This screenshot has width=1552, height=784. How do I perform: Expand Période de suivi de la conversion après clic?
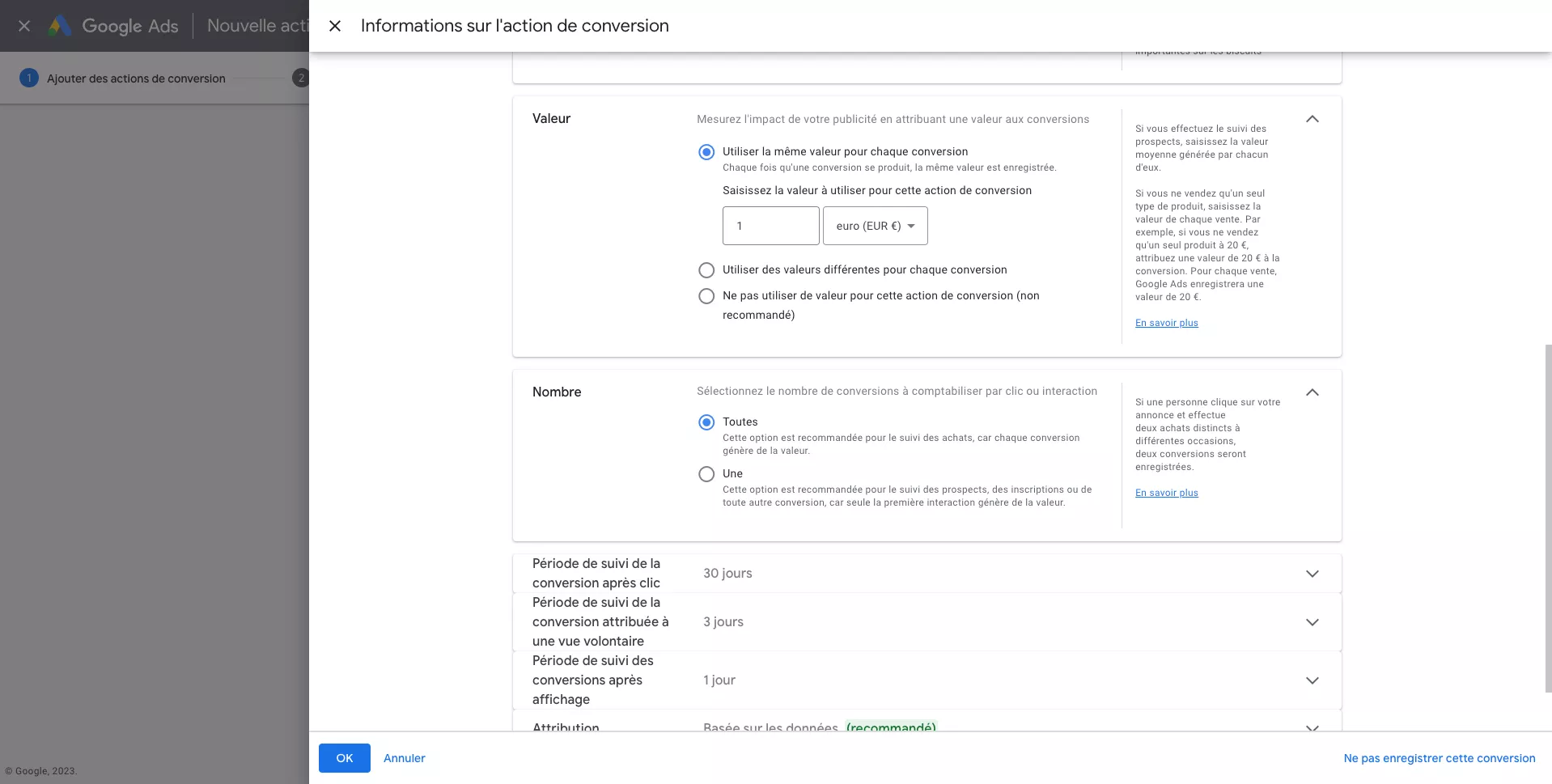[1312, 573]
